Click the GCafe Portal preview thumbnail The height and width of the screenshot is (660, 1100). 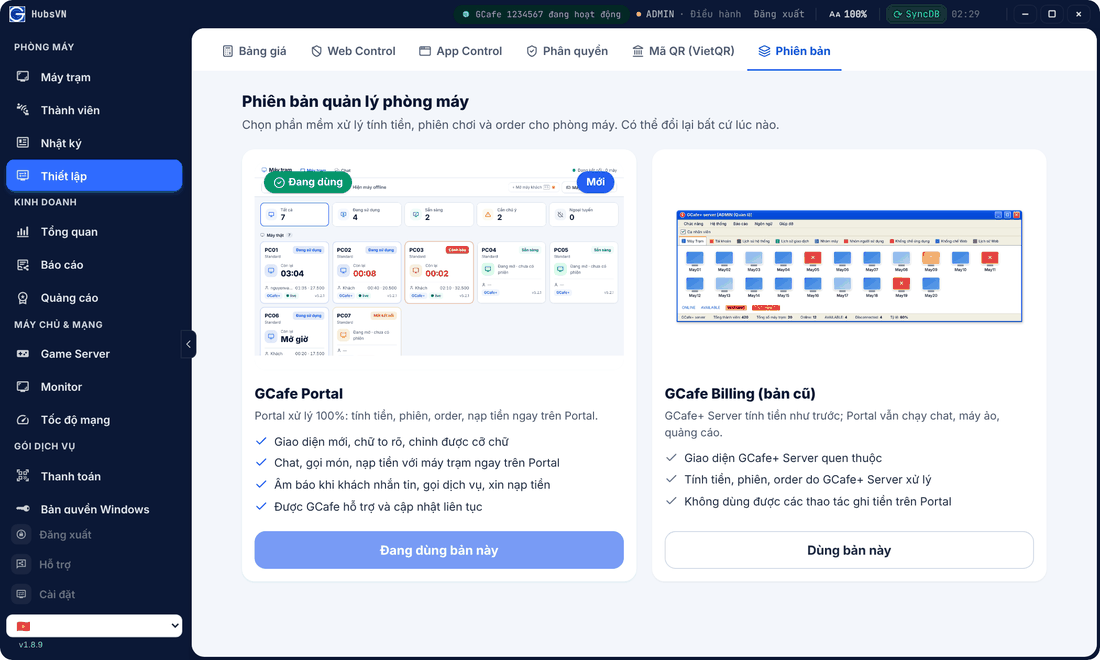point(439,260)
